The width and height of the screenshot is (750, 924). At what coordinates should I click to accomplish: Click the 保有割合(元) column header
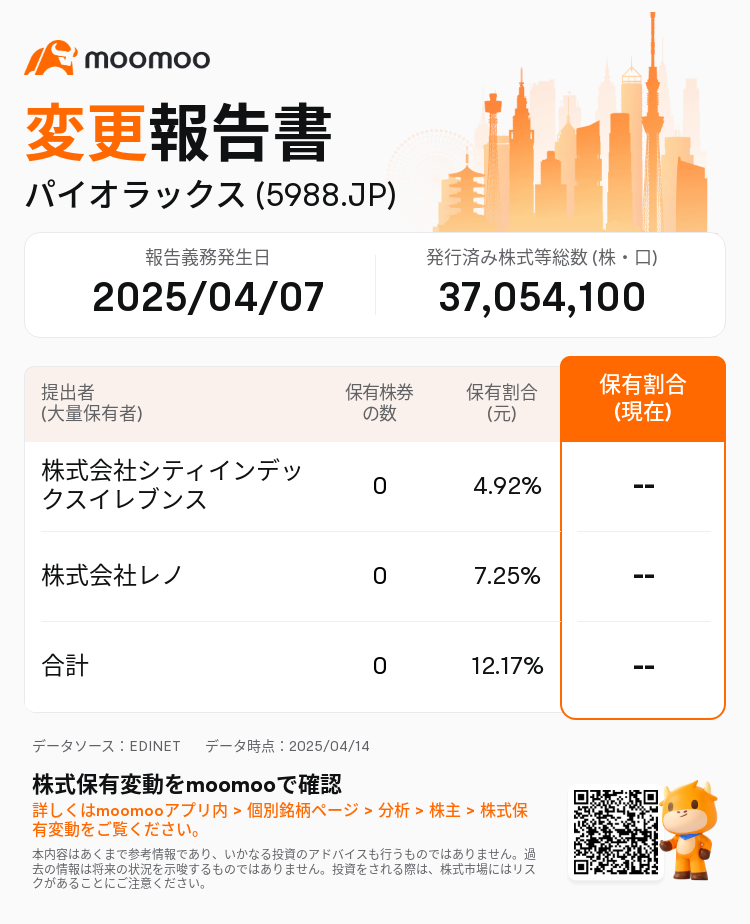click(x=501, y=402)
